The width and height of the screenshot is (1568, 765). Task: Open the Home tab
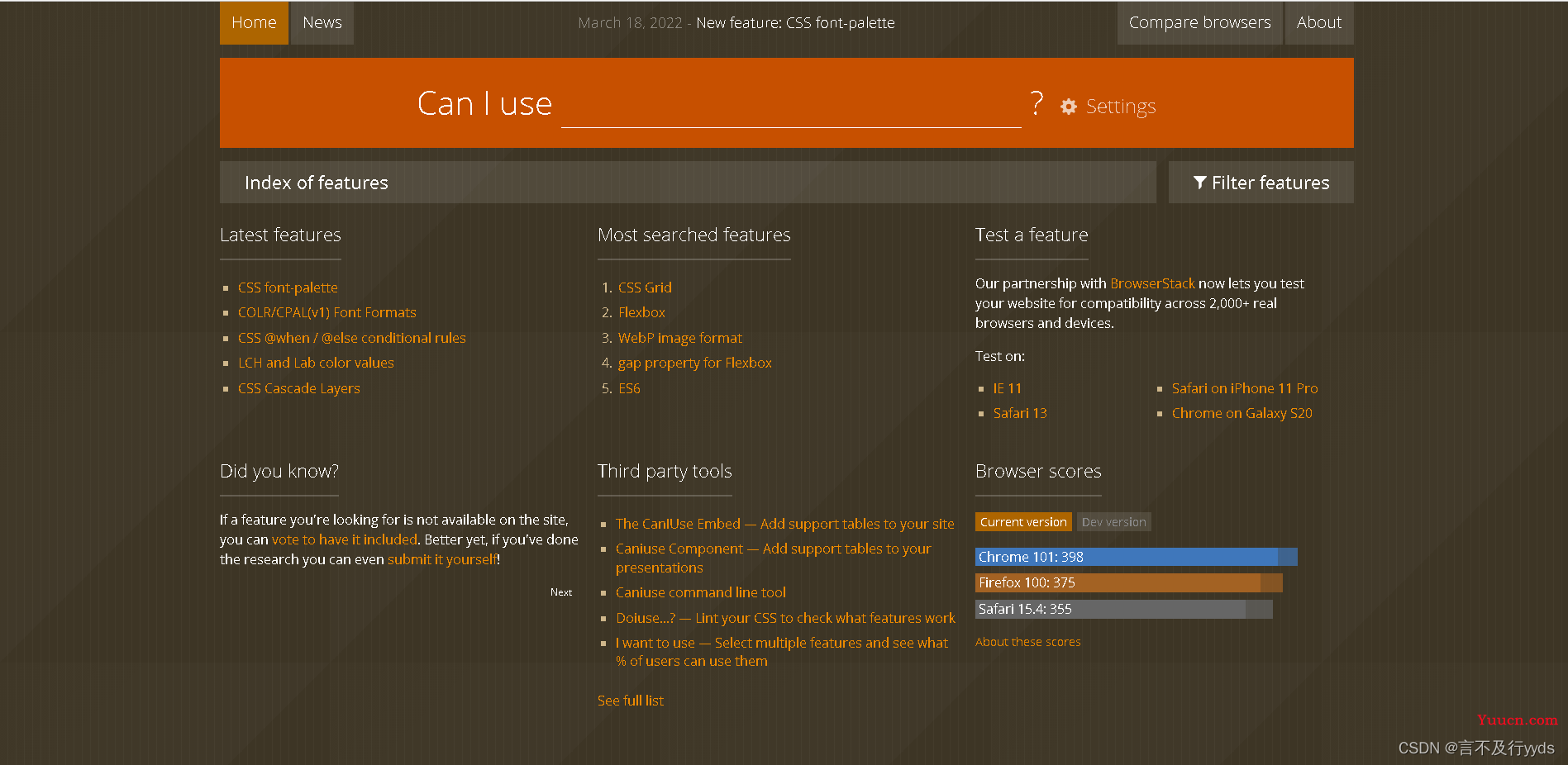254,22
